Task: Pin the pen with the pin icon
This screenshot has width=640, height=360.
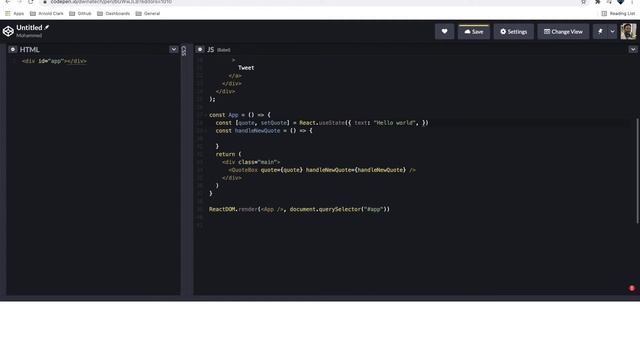Action: (x=600, y=31)
